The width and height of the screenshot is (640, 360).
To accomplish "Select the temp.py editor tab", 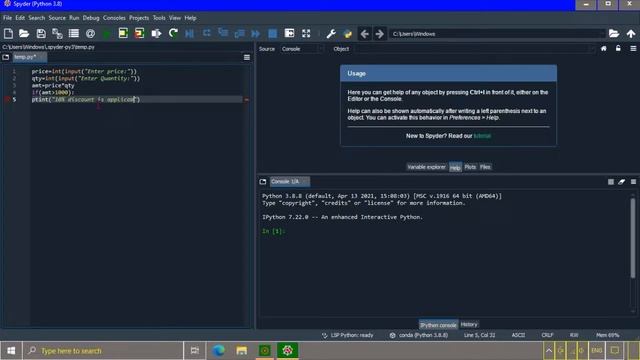I will 29,57.
